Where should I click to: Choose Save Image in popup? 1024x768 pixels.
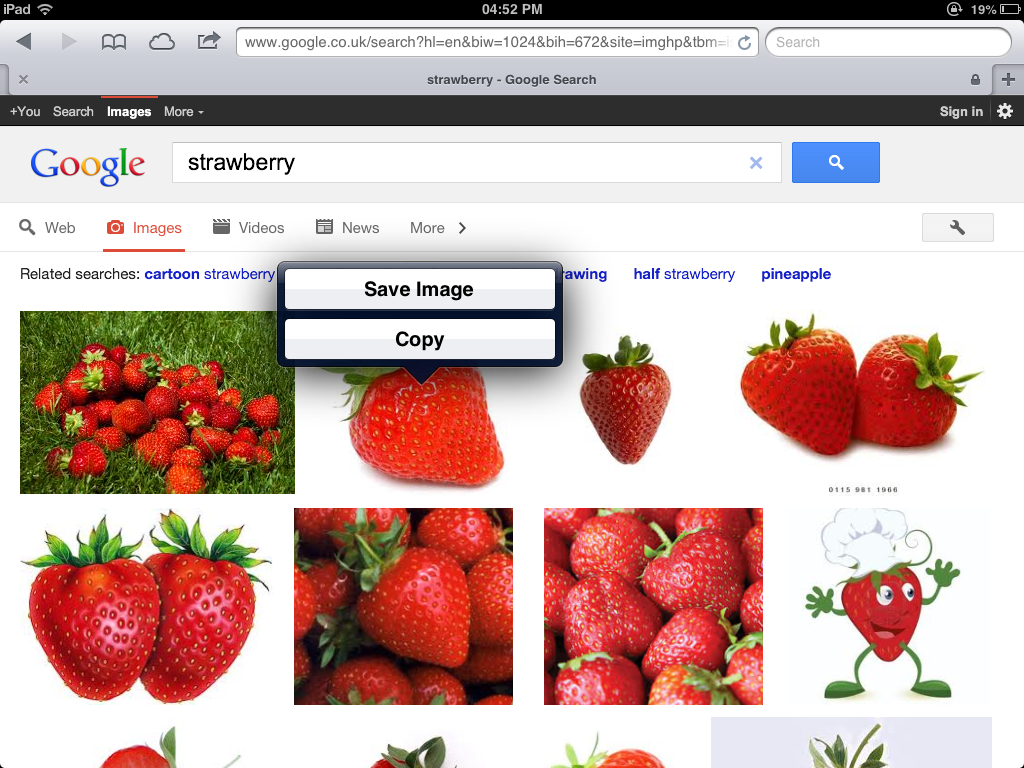[x=420, y=289]
